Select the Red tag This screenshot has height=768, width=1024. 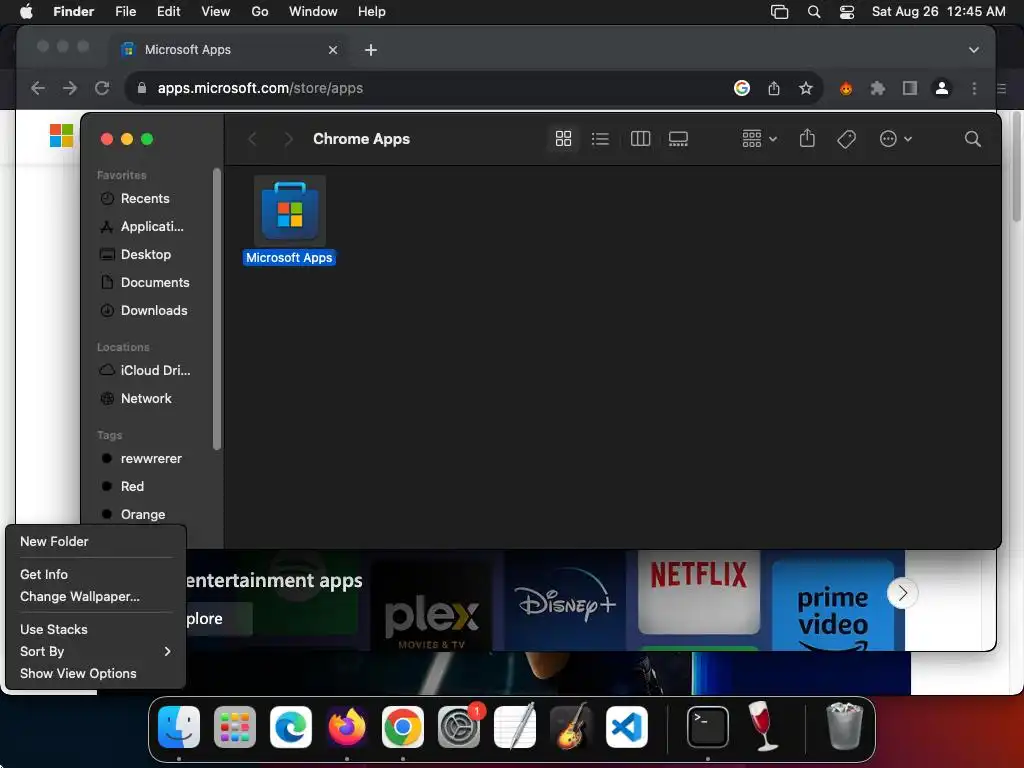132,487
